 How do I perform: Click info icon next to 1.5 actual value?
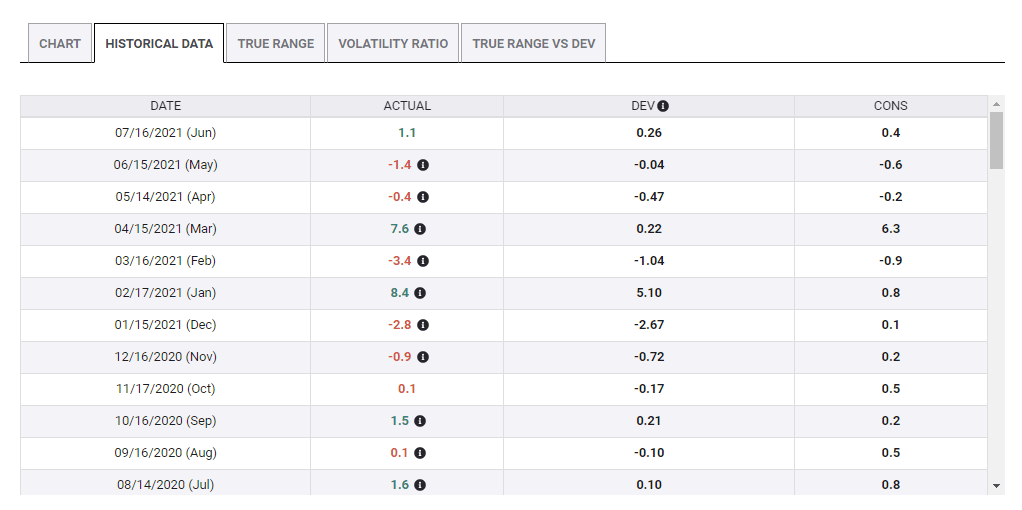click(420, 421)
